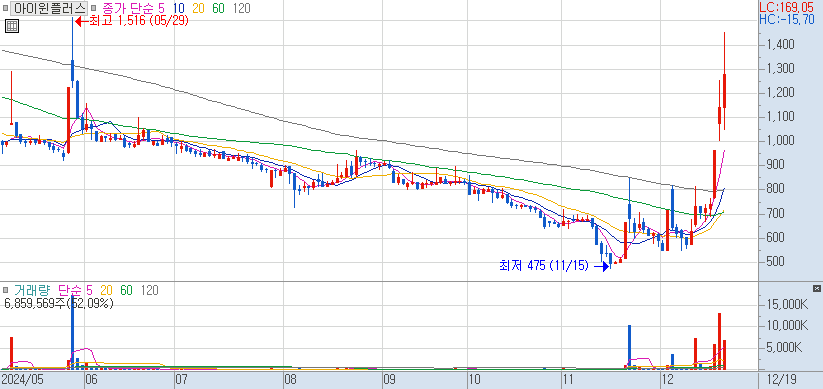Close the volume panel with the X button
Image resolution: width=823 pixels, height=389 pixels.
pyautogui.click(x=816, y=288)
